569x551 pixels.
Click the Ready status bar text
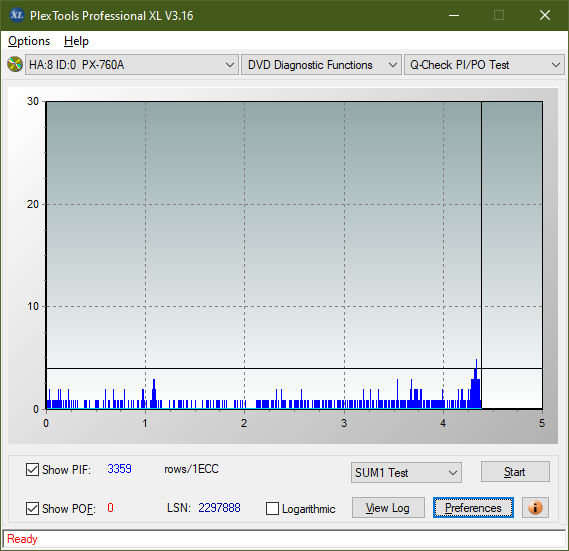coord(22,539)
